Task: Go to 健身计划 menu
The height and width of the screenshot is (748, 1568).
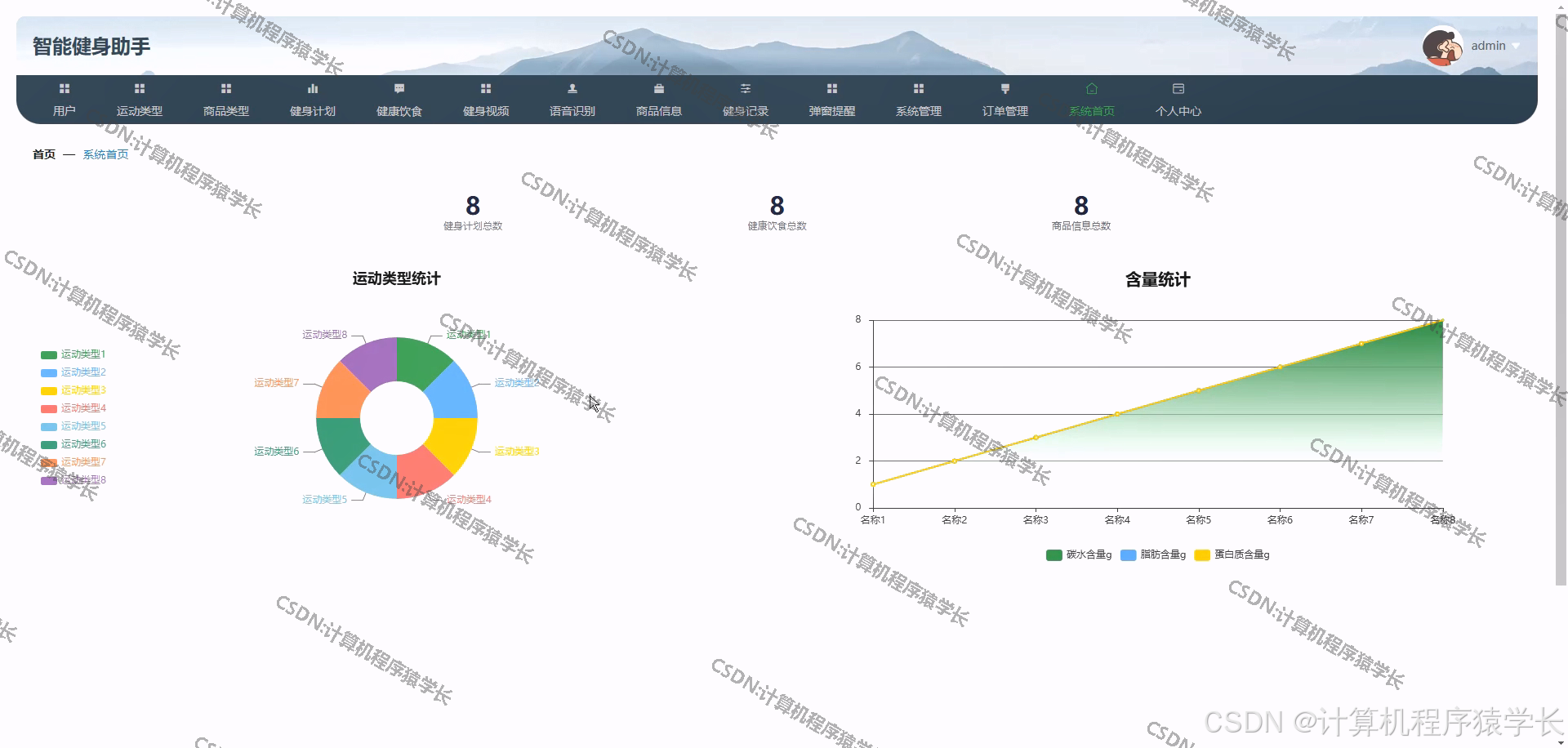Action: [x=313, y=111]
